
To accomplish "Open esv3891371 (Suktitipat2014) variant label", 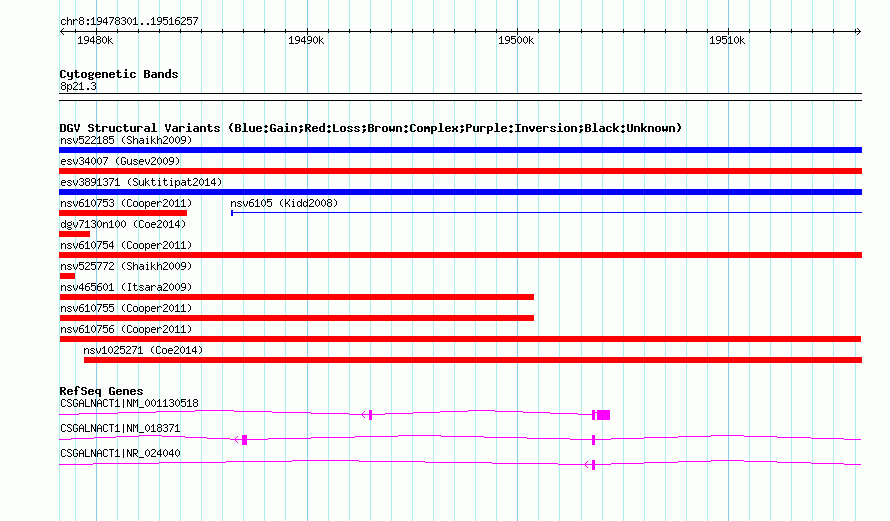I will [141, 182].
